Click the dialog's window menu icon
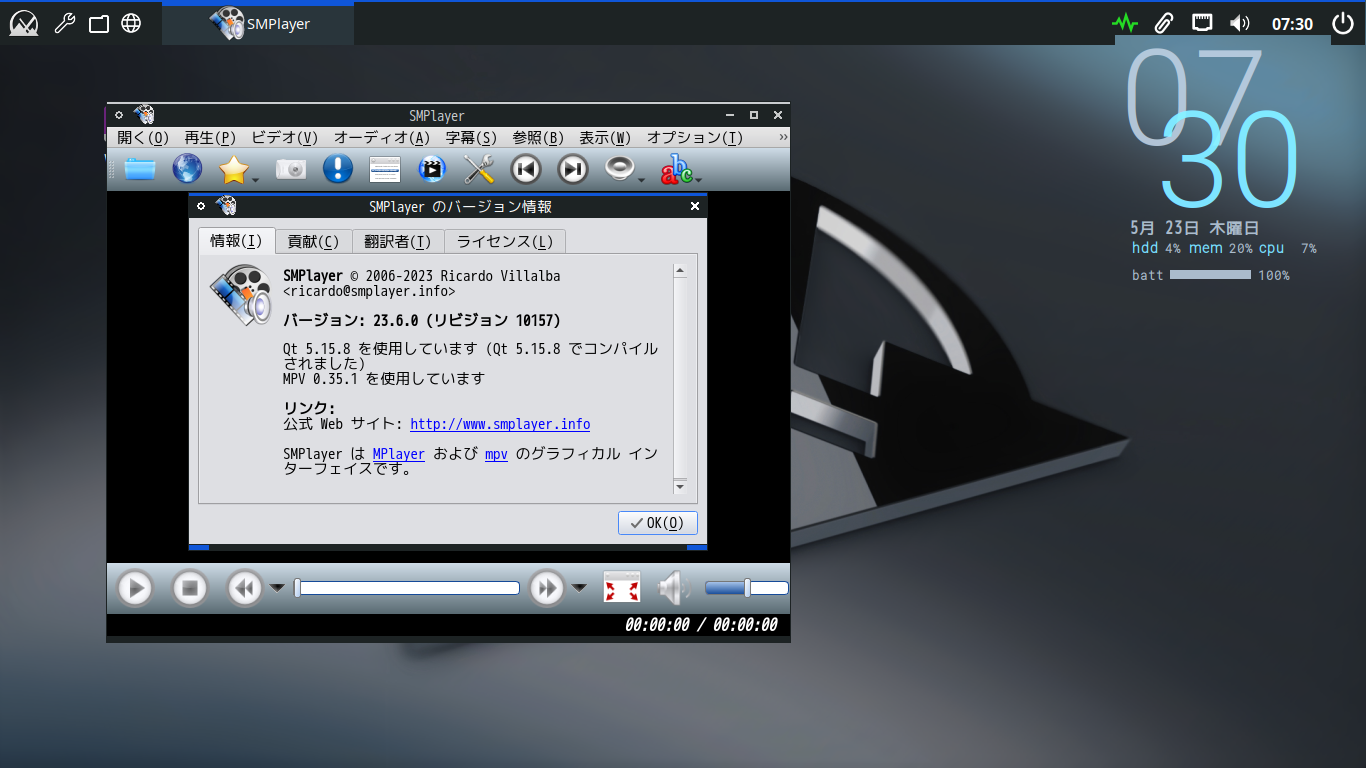Image resolution: width=1366 pixels, height=768 pixels. click(200, 206)
